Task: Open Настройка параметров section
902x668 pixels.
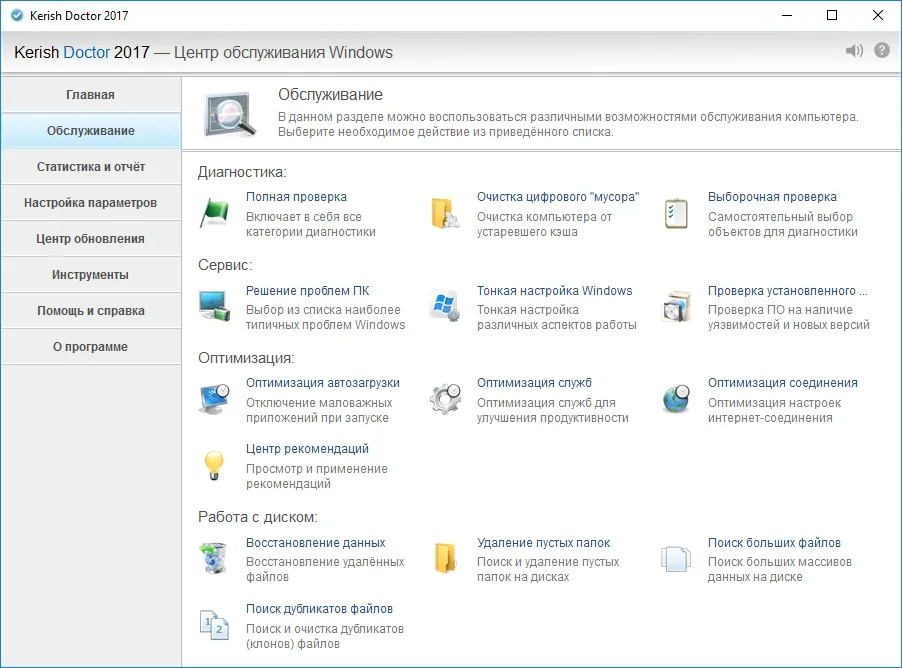Action: pyautogui.click(x=90, y=203)
